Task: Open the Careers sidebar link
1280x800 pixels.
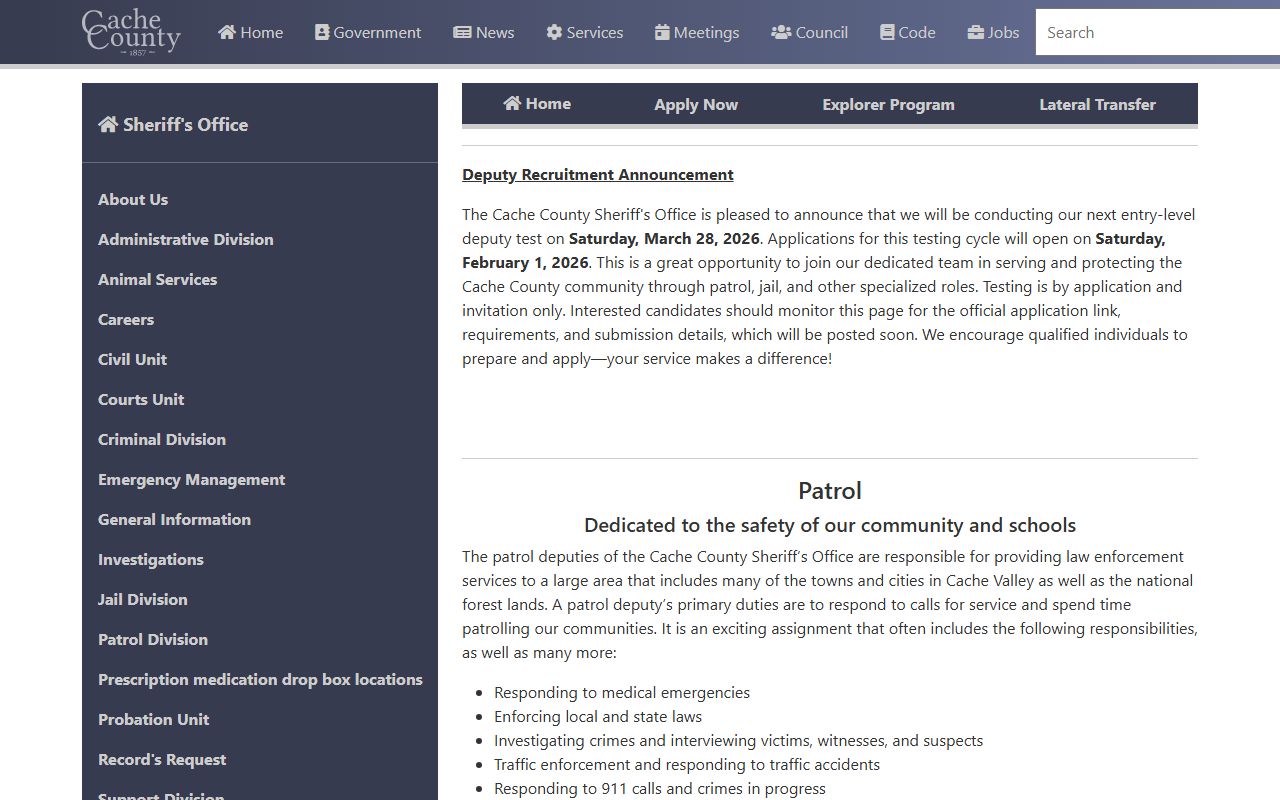Action: (126, 319)
